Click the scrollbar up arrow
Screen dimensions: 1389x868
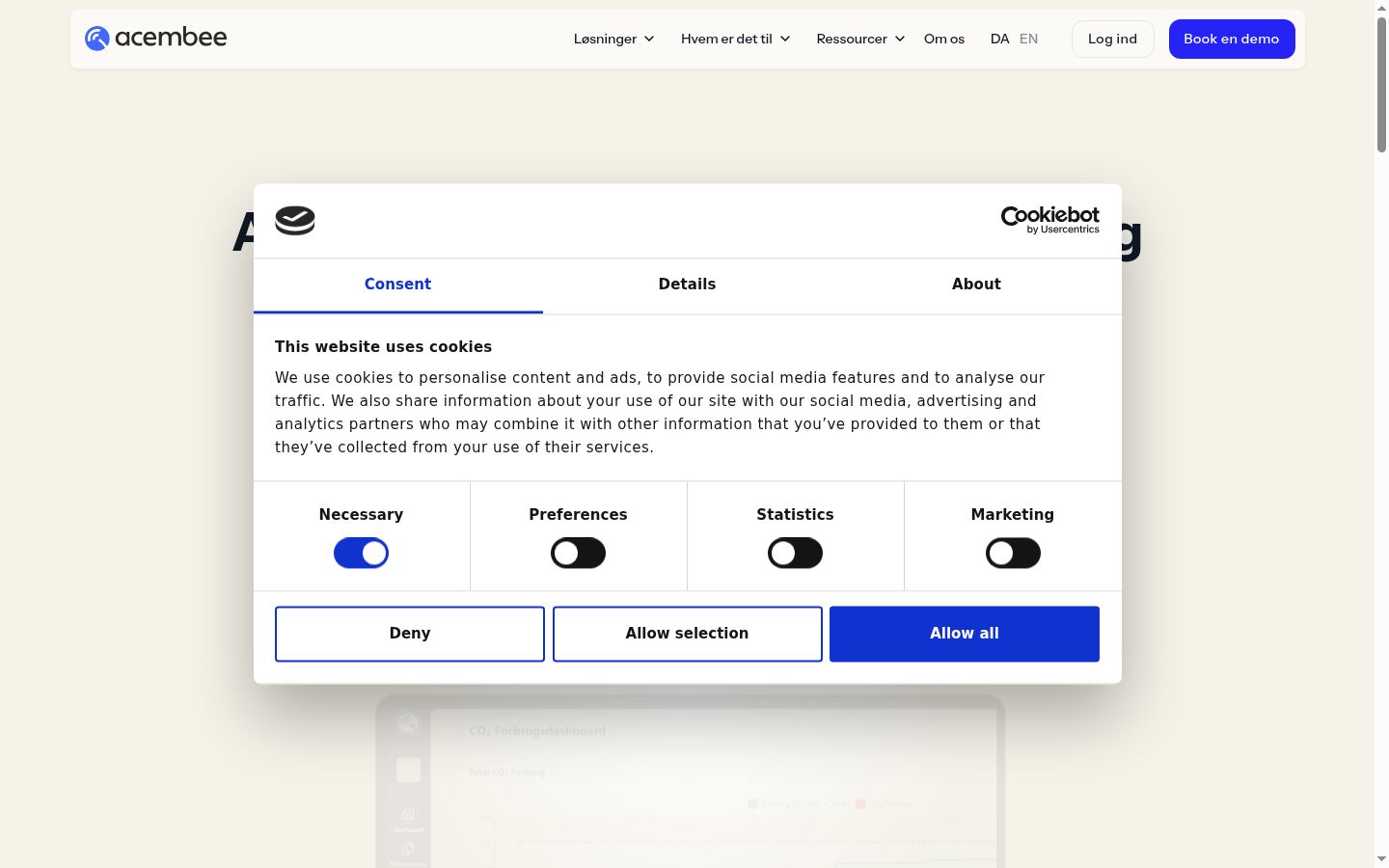pos(1381,7)
